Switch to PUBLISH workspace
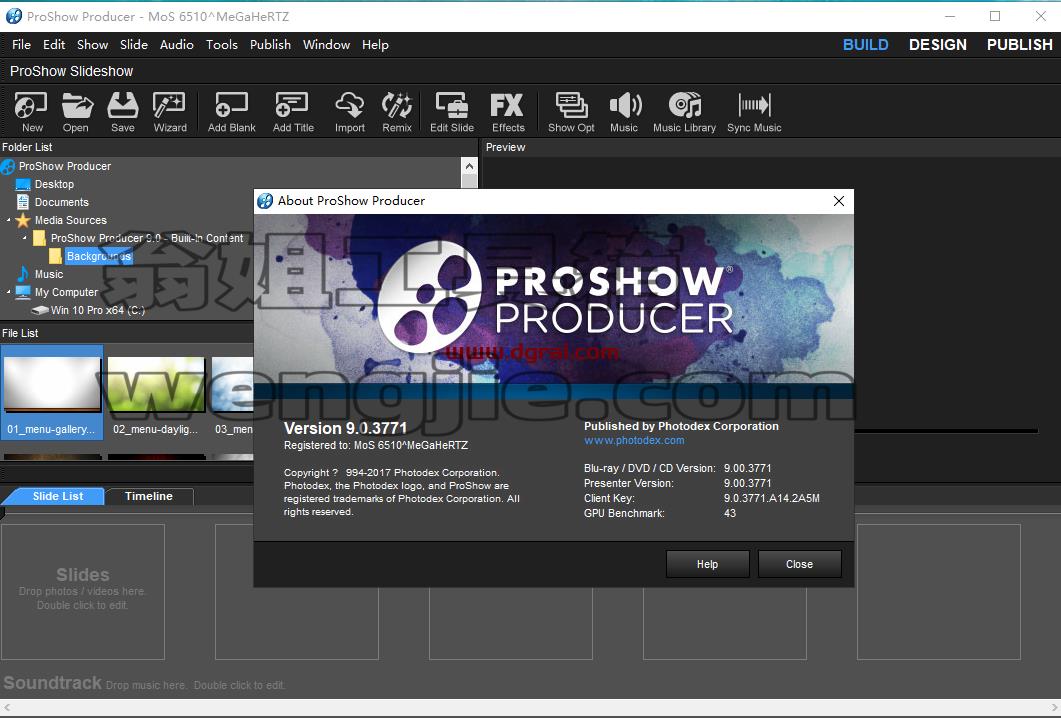 coord(1019,45)
